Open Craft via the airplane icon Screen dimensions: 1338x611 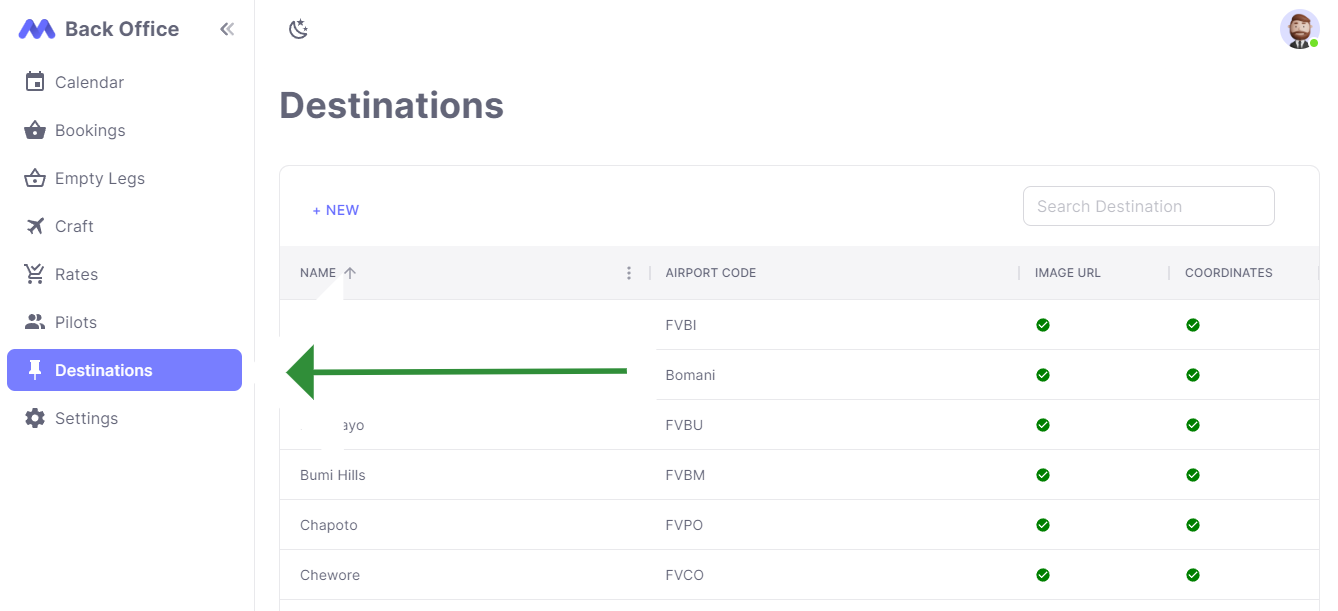pos(34,226)
